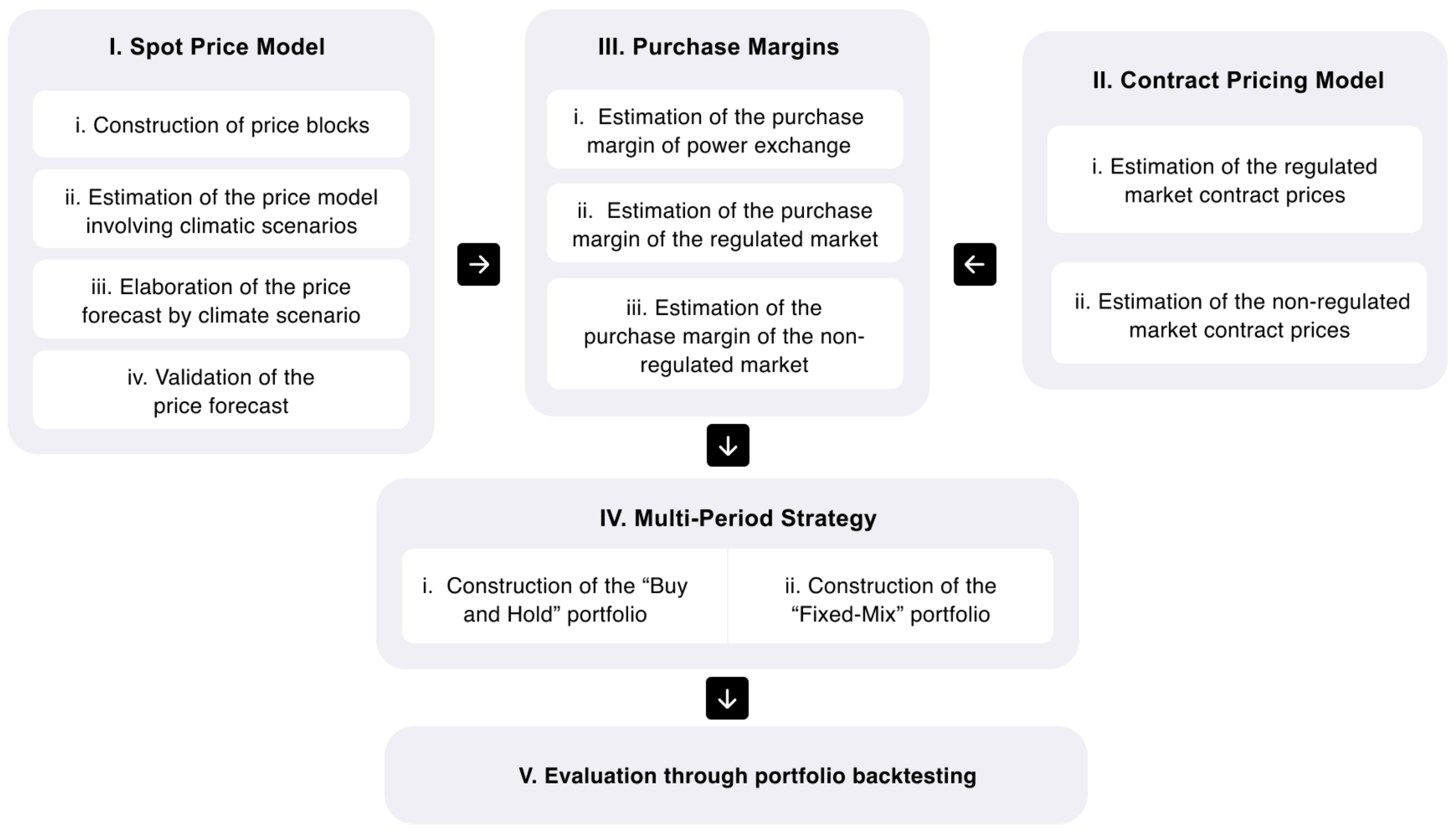Image resolution: width=1456 pixels, height=833 pixels.
Task: Click 'Construction of price blocks' box
Action: (x=221, y=125)
